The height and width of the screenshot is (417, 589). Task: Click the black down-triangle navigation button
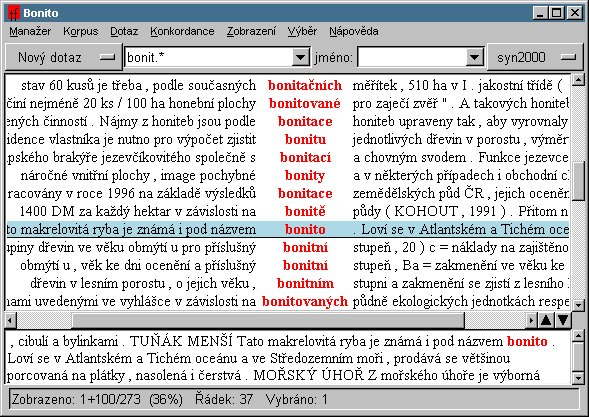point(563,320)
